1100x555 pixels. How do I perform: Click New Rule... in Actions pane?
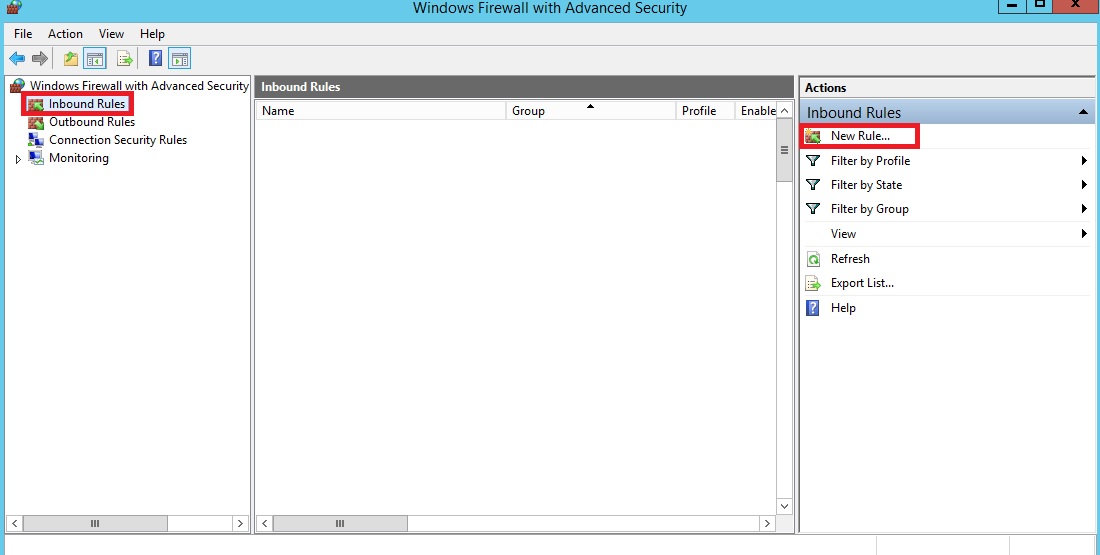[860, 136]
